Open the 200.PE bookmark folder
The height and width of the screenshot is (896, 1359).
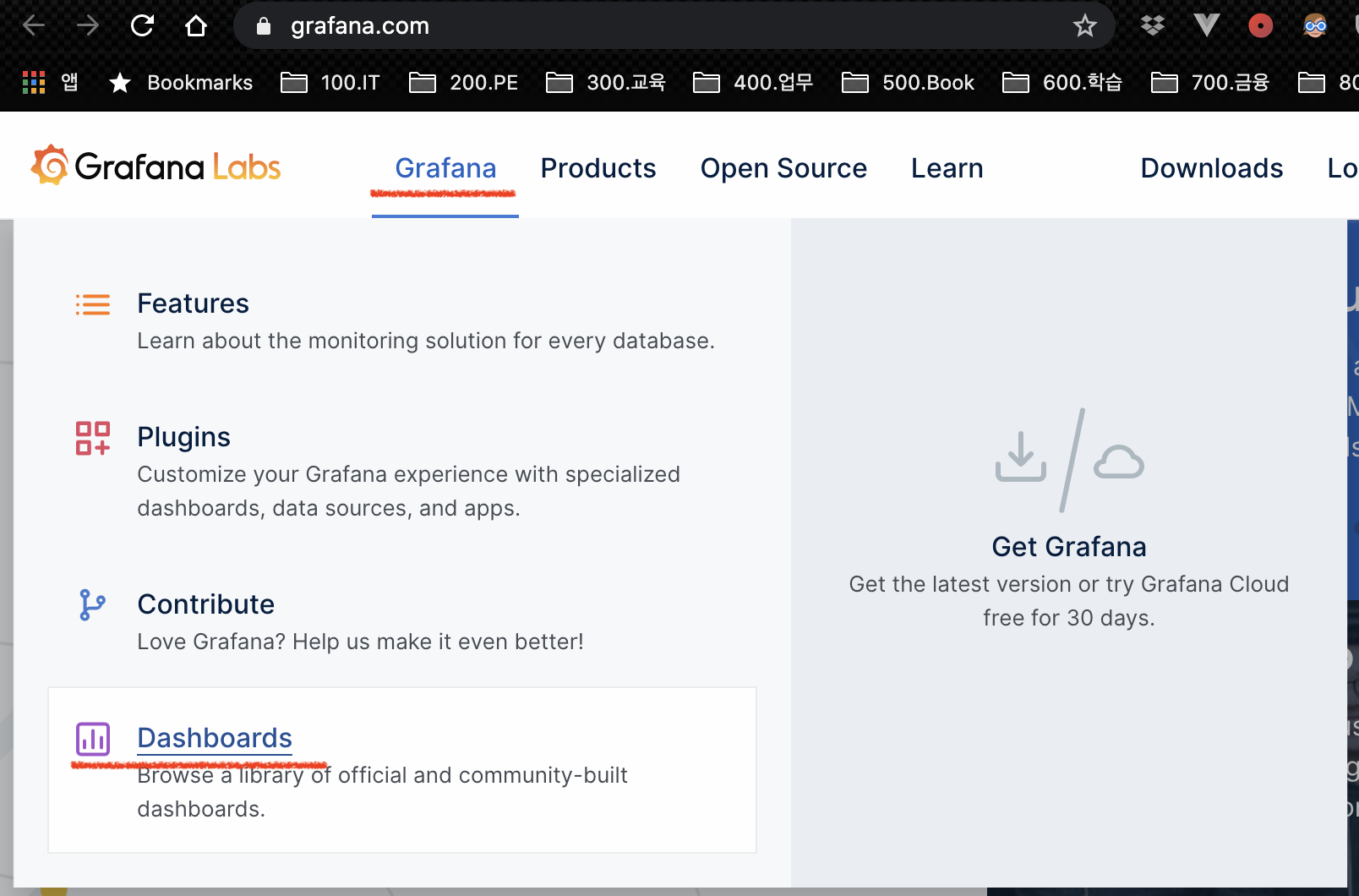click(463, 83)
